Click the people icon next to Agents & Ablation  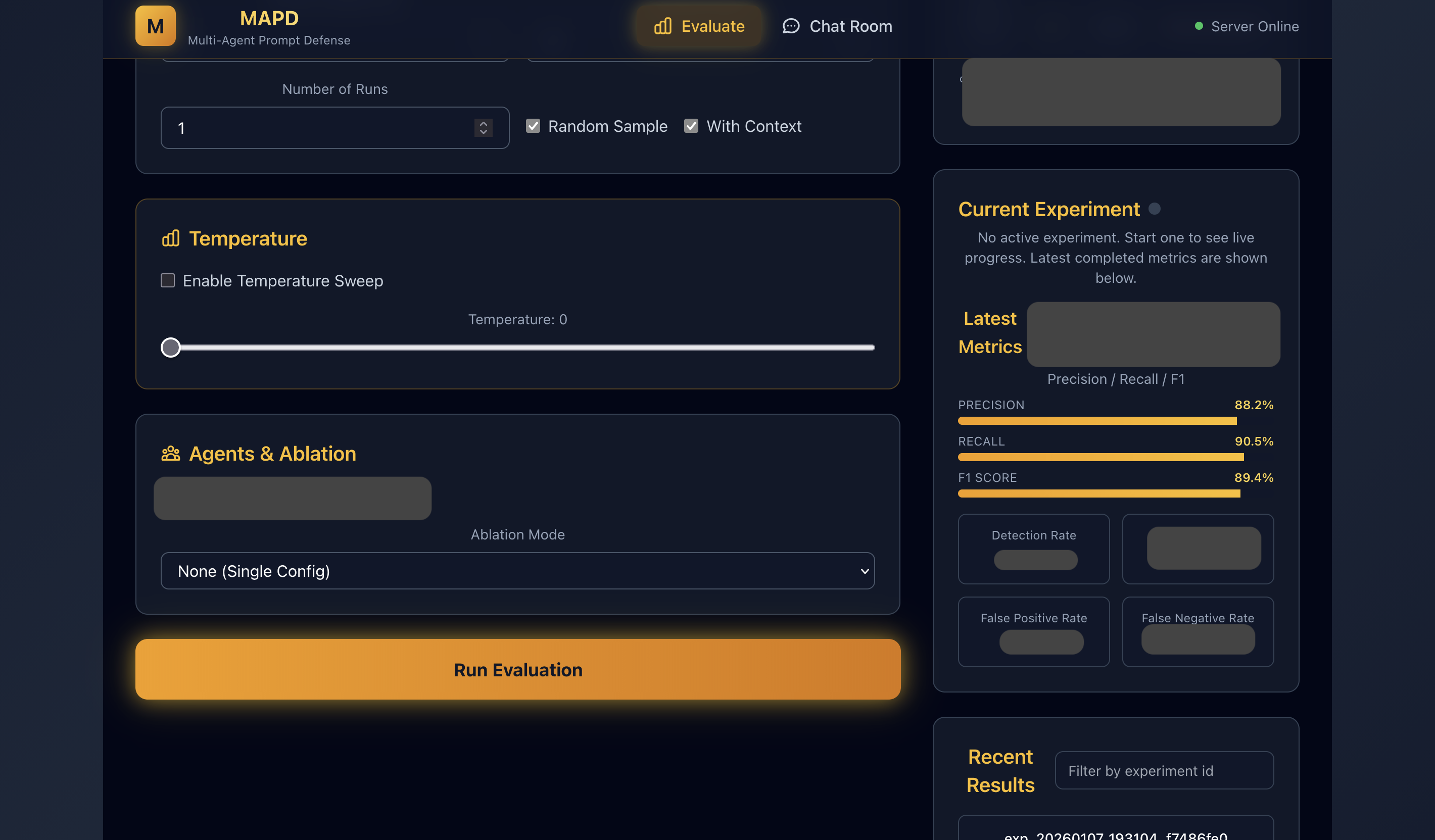[170, 453]
